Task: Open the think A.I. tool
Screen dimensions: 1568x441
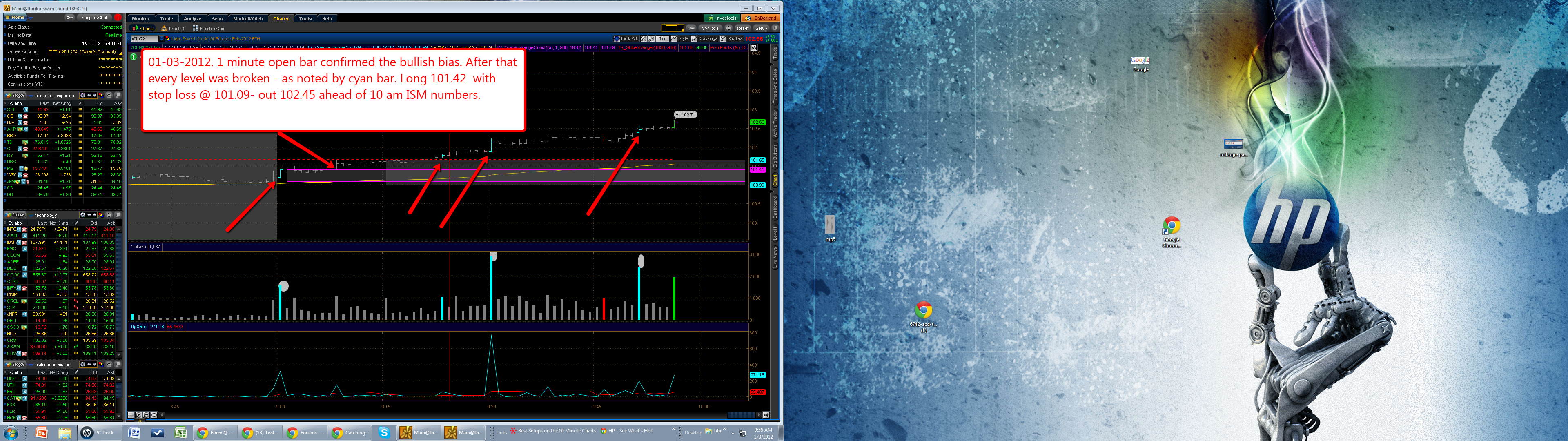Action: point(626,38)
